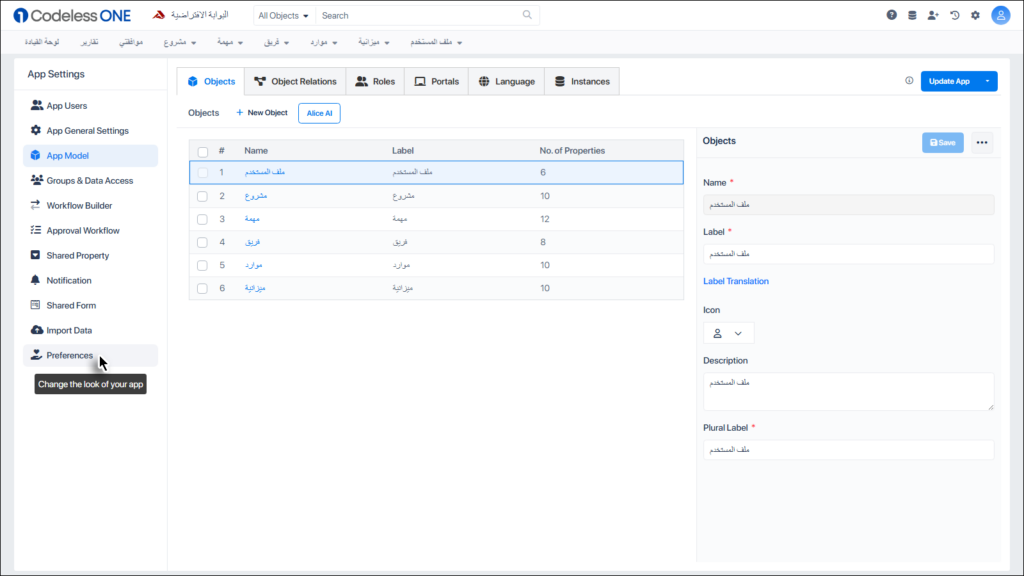Toggle the select-all checkbox in the table header
Screen dimensions: 1024x576
(x=202, y=152)
